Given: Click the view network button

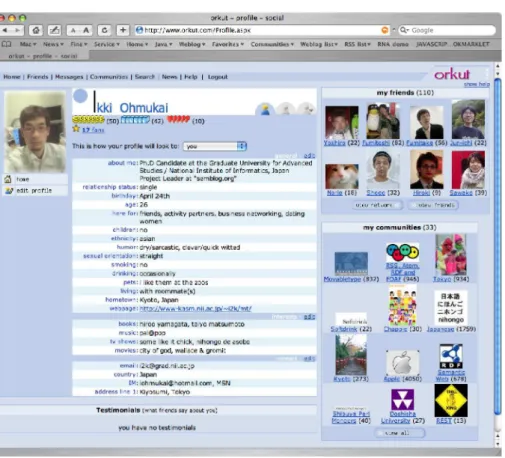Looking at the screenshot, I should (x=377, y=205).
